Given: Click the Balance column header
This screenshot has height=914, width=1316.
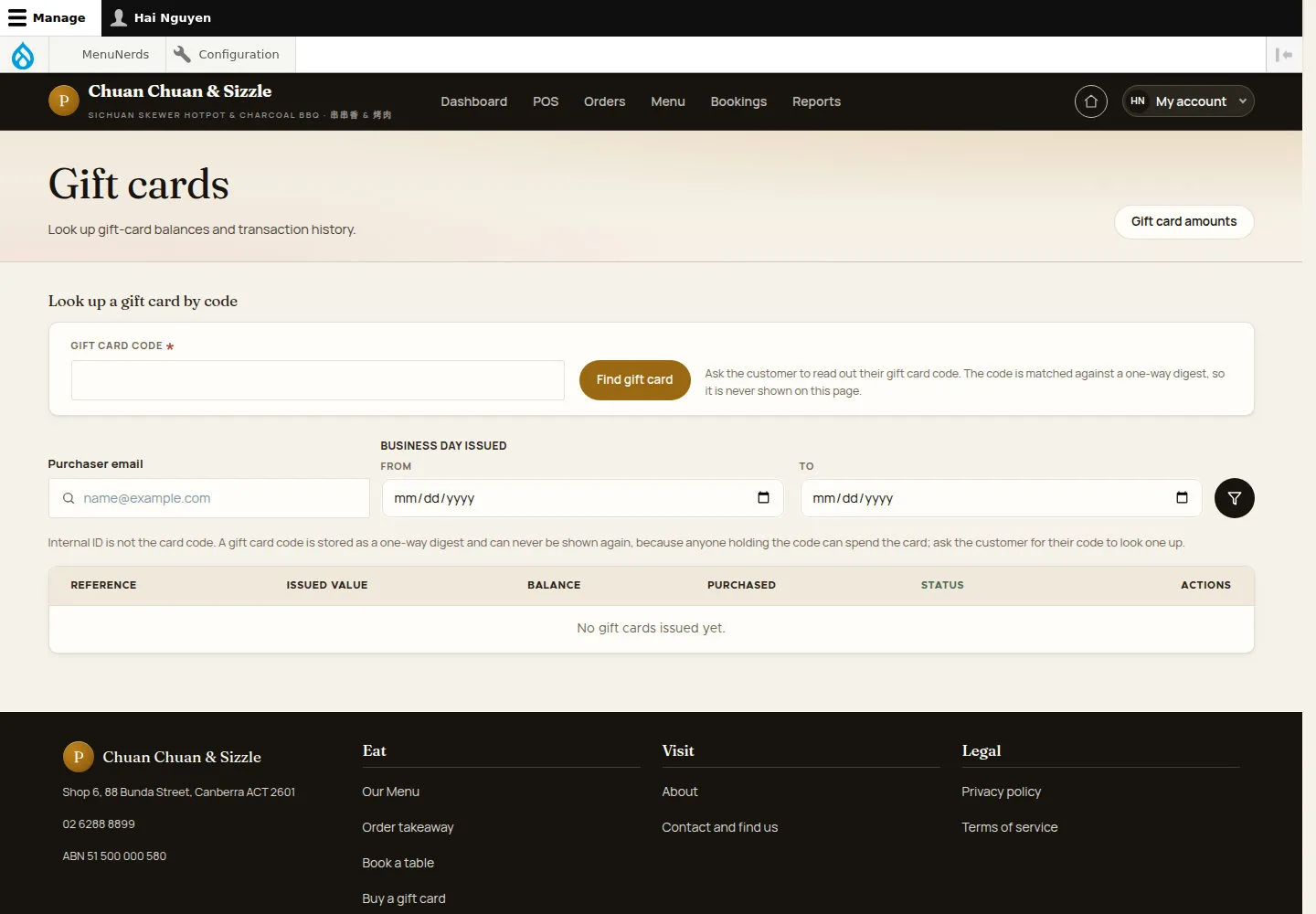Looking at the screenshot, I should tap(554, 585).
